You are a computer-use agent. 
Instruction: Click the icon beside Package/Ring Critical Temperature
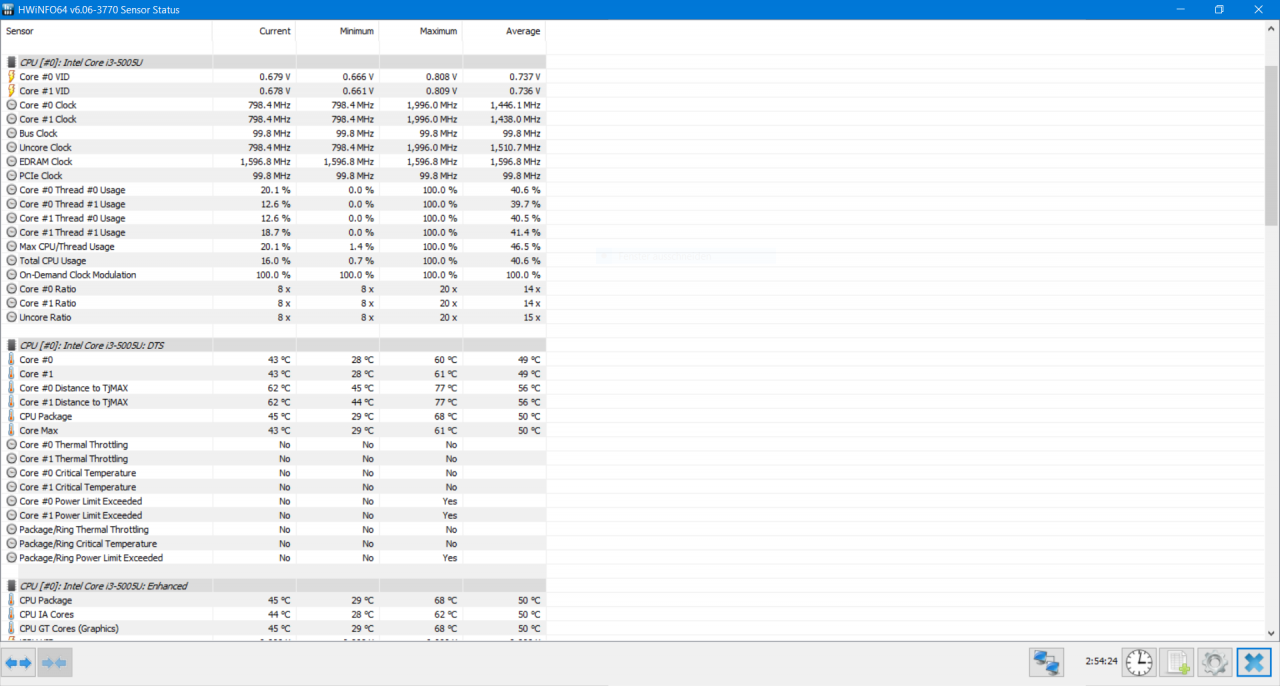[12, 543]
